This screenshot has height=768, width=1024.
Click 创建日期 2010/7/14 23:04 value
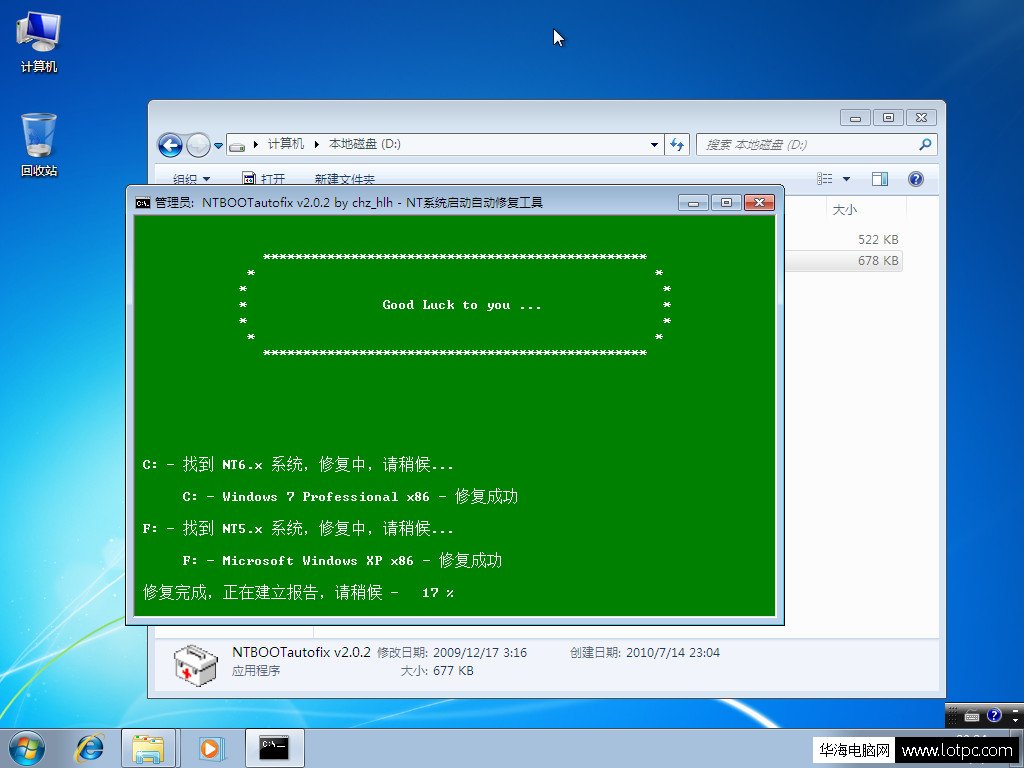[673, 652]
